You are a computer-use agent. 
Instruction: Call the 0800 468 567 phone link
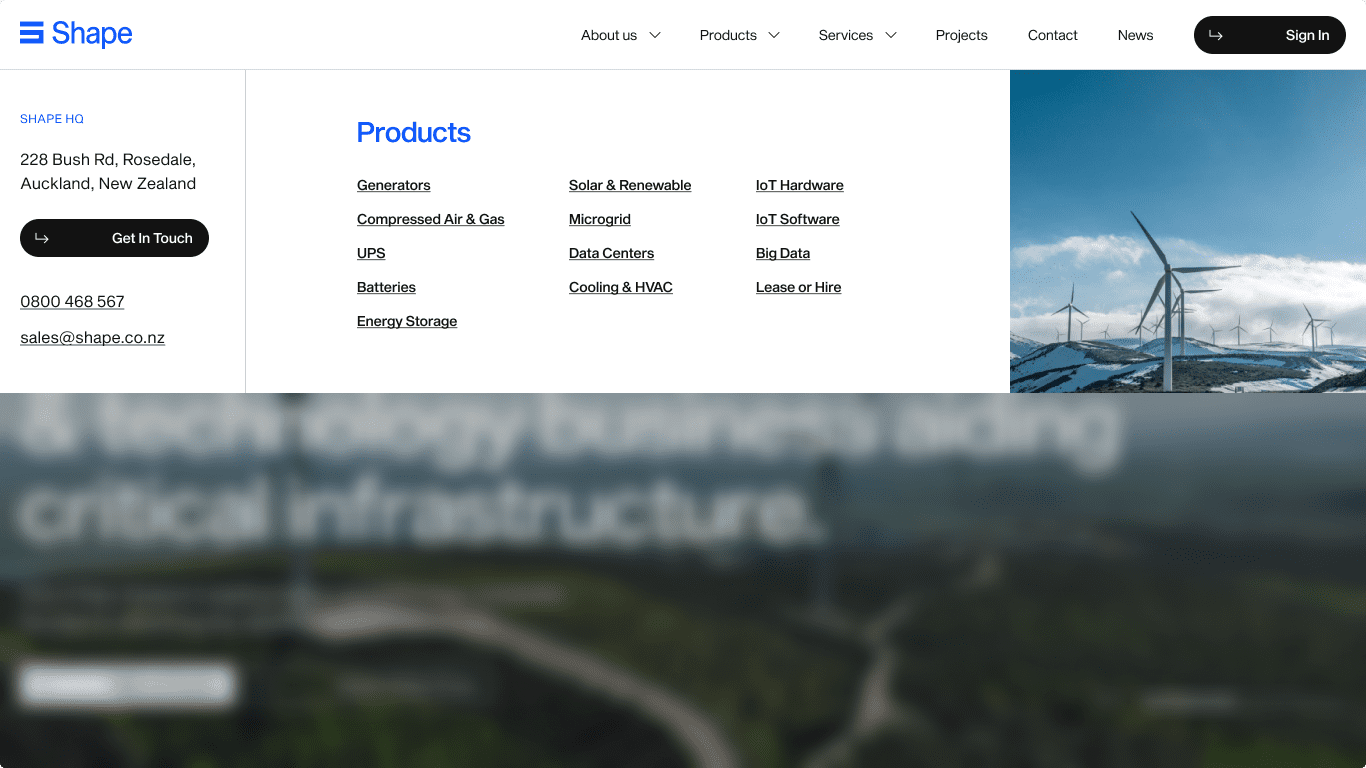point(72,301)
